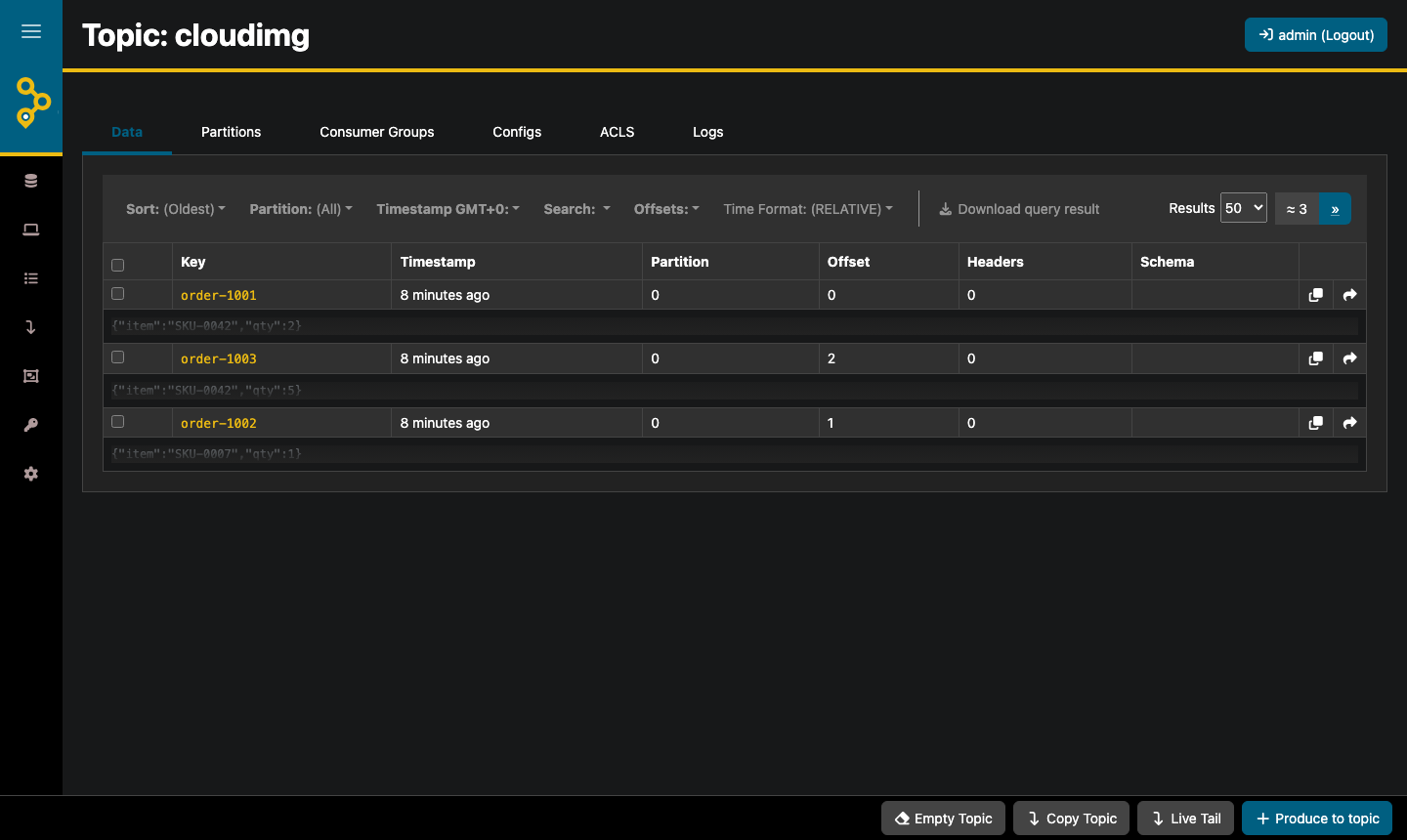Click the yellow AKHQ logo
Screen dimensions: 1407x840
click(x=32, y=103)
